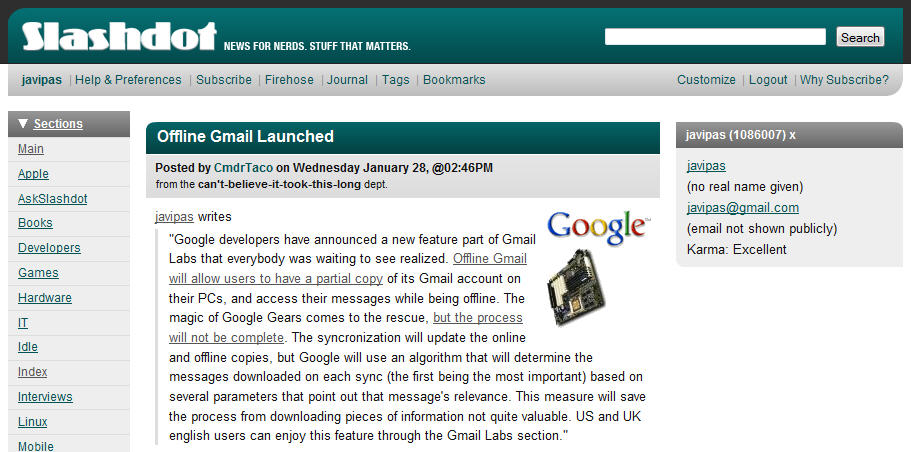Open Why Subscribe? link
The image size is (911, 452).
coord(844,80)
